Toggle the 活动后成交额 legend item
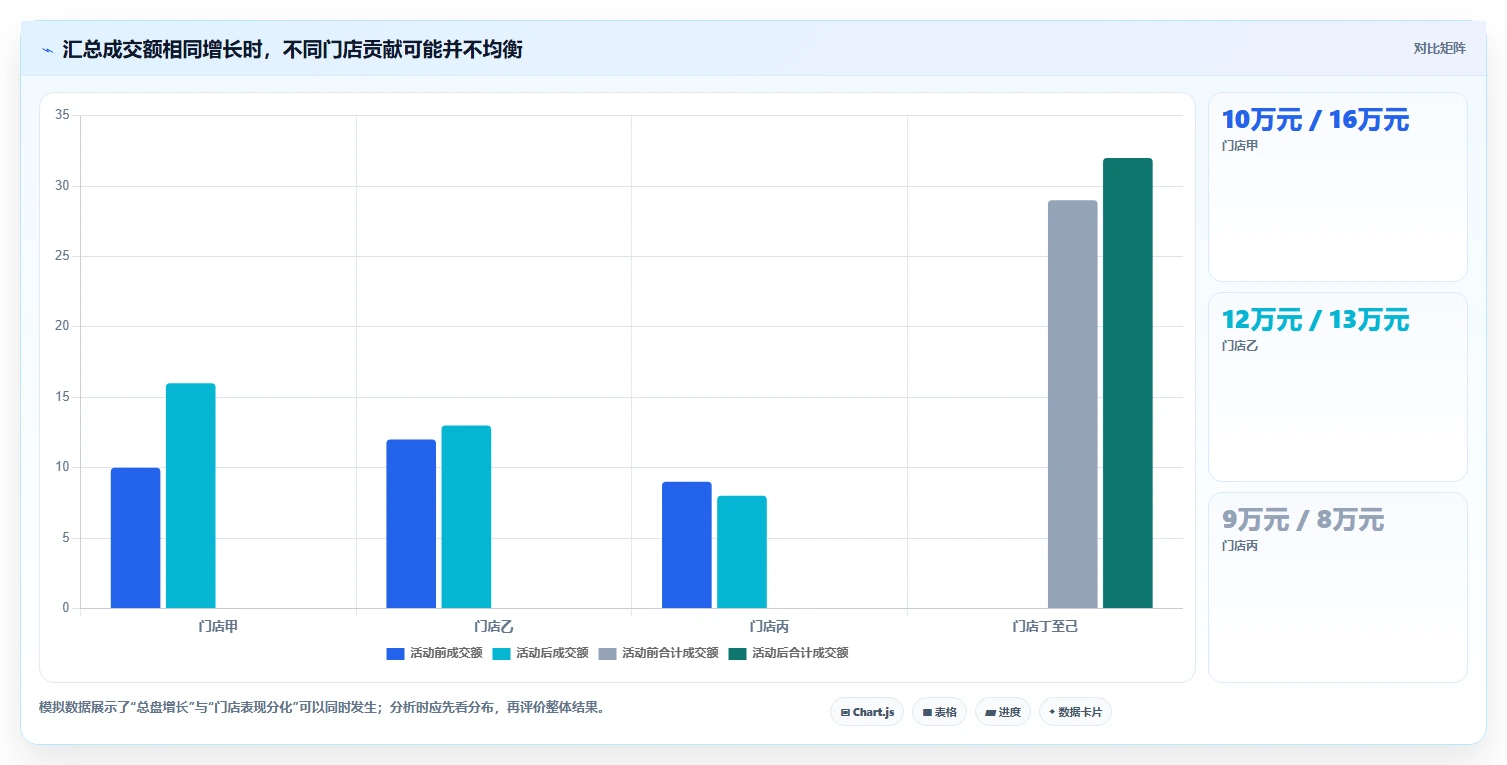 [540, 653]
